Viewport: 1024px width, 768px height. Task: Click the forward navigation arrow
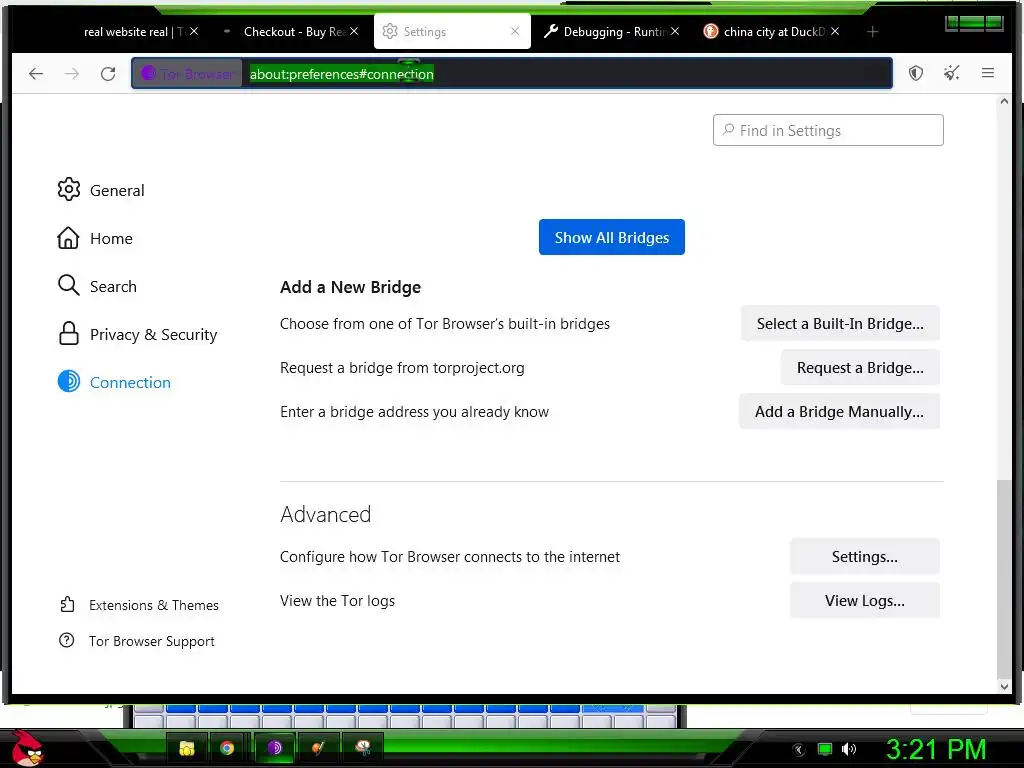click(72, 74)
